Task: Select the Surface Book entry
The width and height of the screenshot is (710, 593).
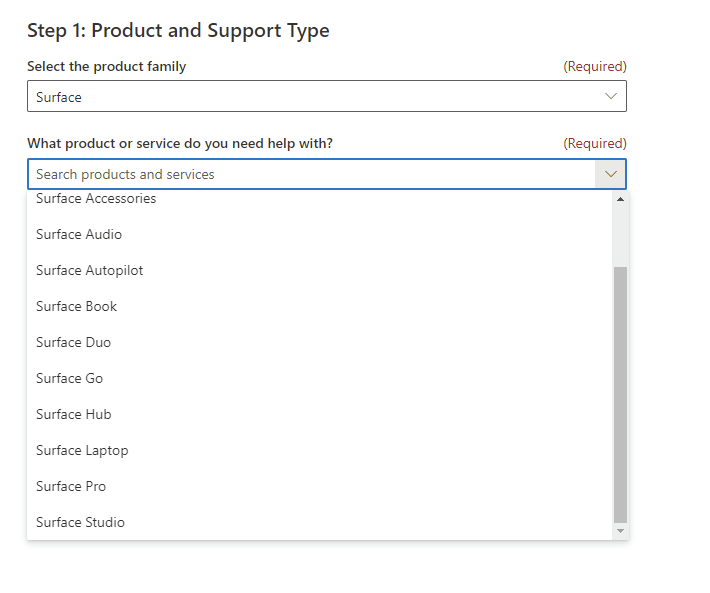Action: 320,306
